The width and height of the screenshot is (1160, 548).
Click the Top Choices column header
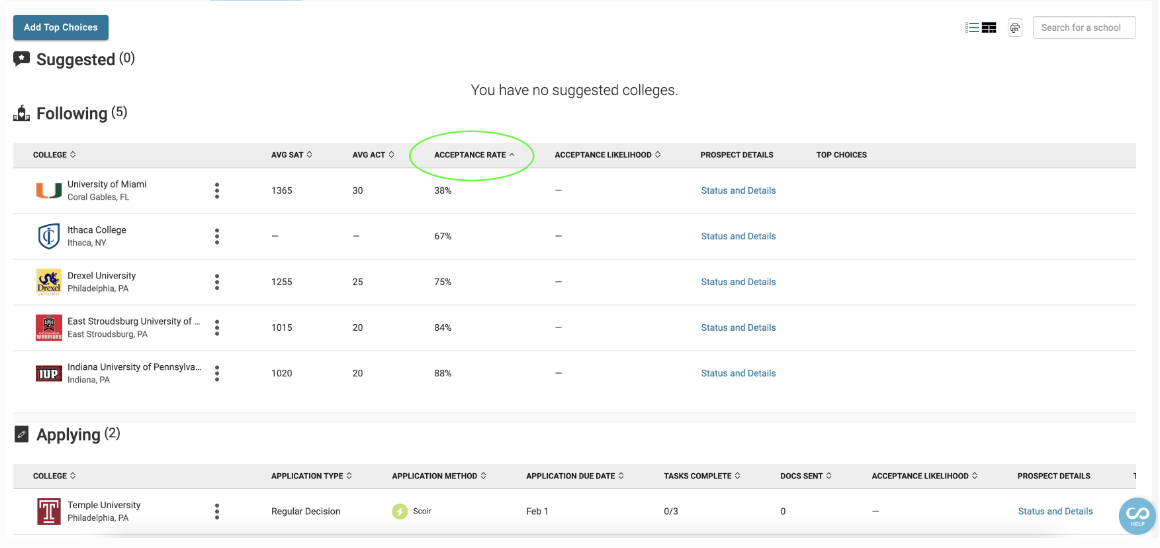click(841, 155)
